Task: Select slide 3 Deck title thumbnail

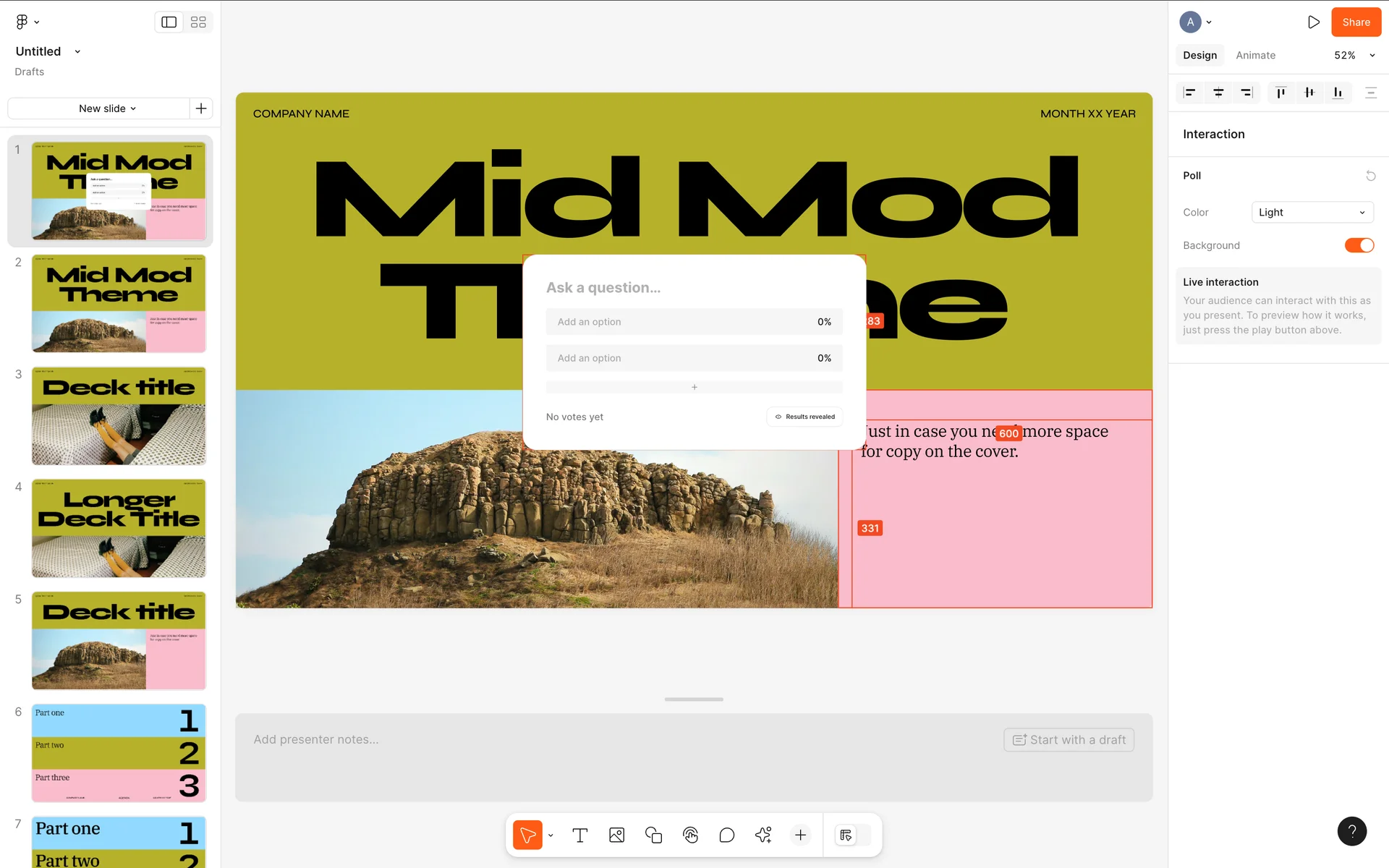Action: click(x=119, y=416)
